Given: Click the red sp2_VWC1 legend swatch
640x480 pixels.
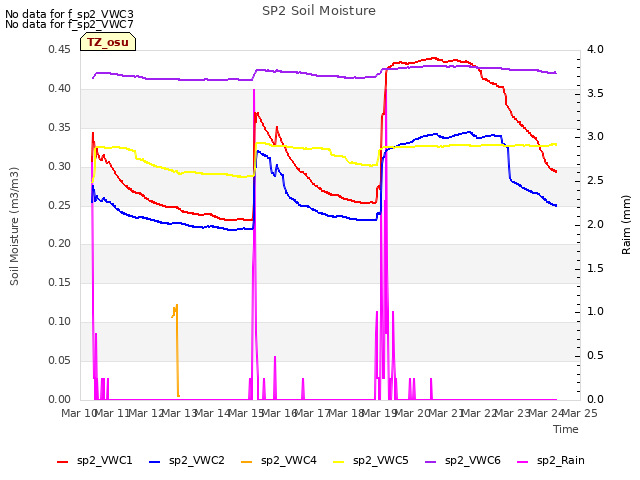Looking at the screenshot, I should pos(62,462).
